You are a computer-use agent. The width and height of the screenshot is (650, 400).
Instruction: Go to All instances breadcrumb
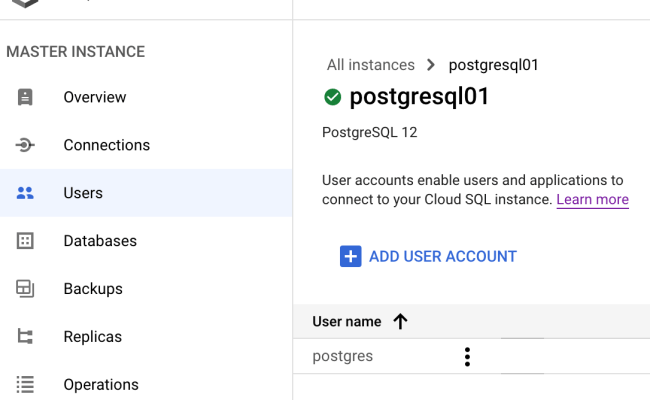(x=371, y=65)
